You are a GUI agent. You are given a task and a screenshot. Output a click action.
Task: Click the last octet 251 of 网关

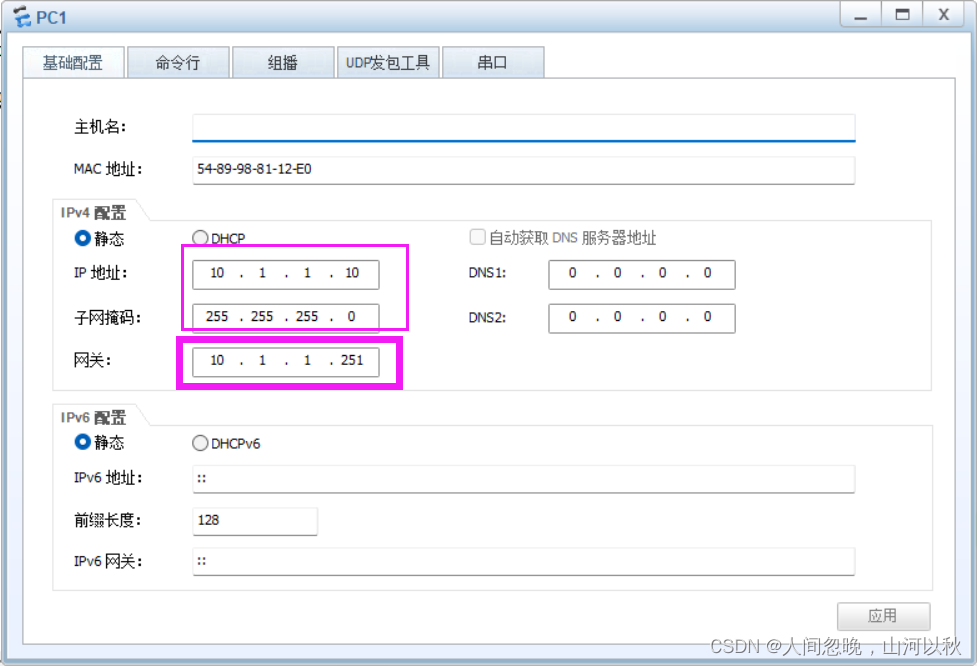(352, 360)
